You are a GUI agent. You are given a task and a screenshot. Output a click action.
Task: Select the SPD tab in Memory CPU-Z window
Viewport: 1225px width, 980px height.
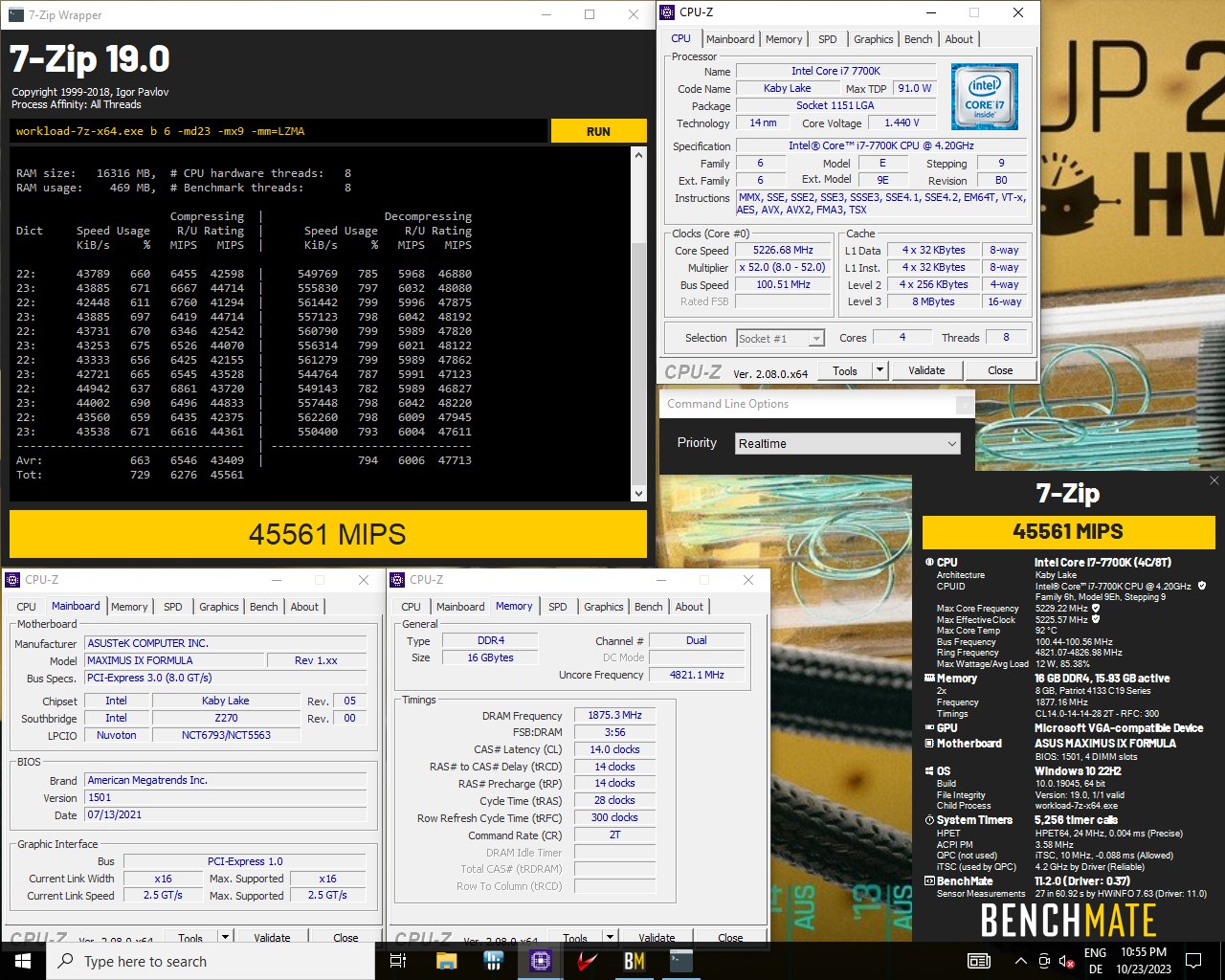coord(558,607)
